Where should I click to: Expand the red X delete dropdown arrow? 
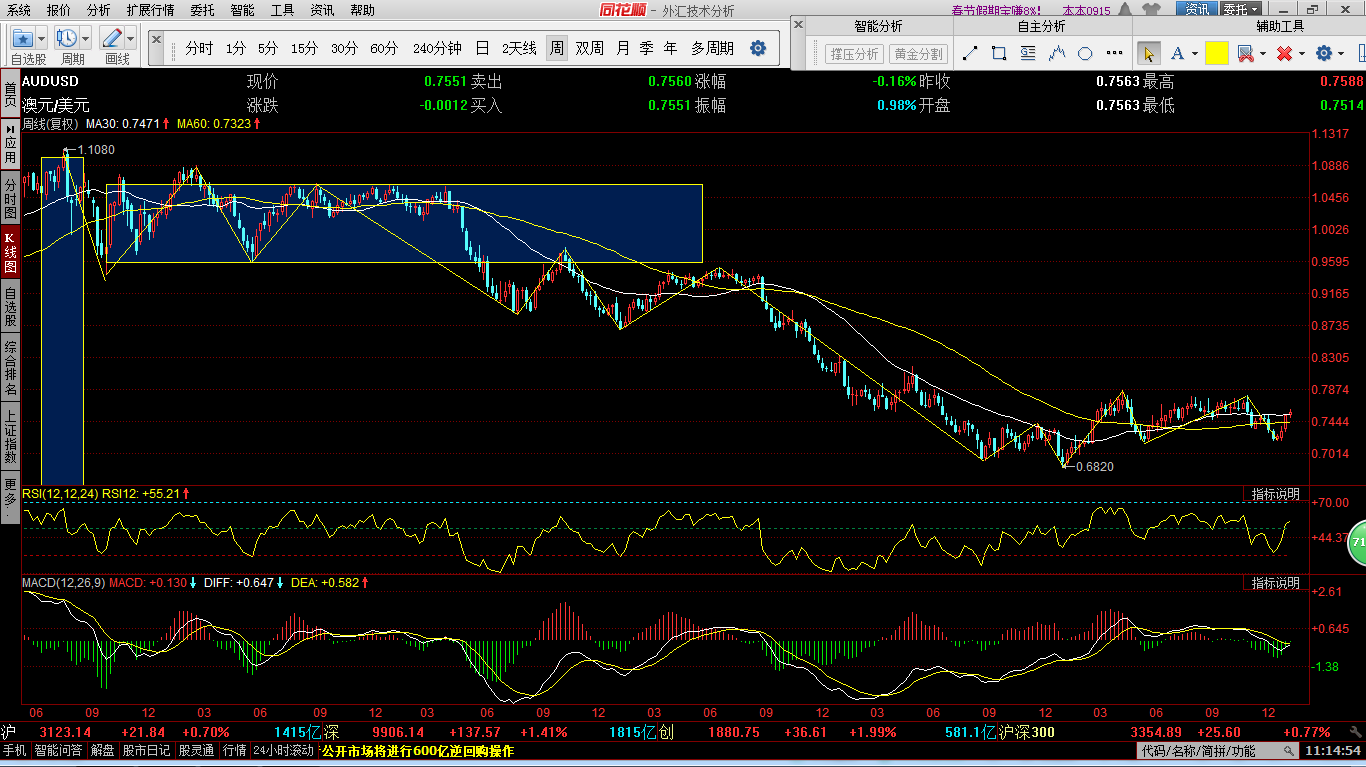1302,53
